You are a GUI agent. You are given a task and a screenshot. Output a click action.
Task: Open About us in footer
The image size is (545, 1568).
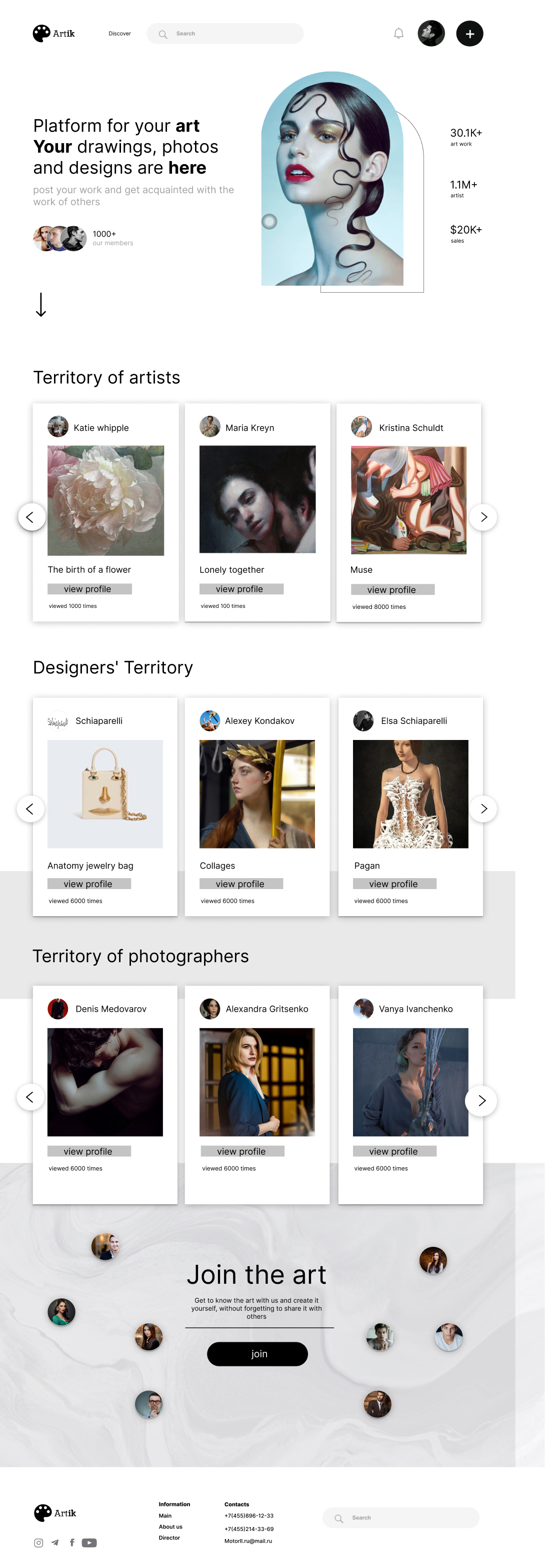point(170,1526)
